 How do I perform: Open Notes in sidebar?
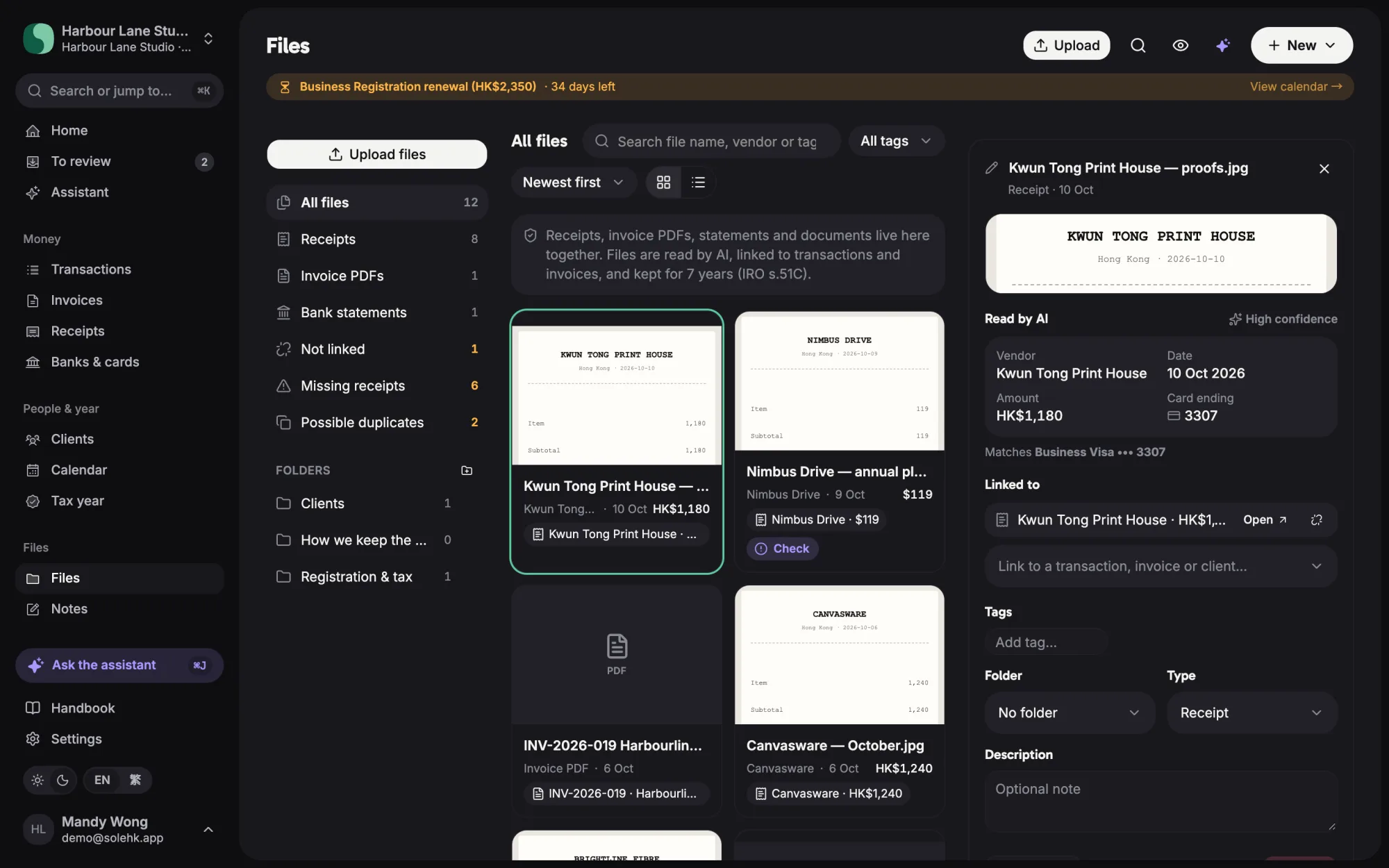click(x=119, y=609)
